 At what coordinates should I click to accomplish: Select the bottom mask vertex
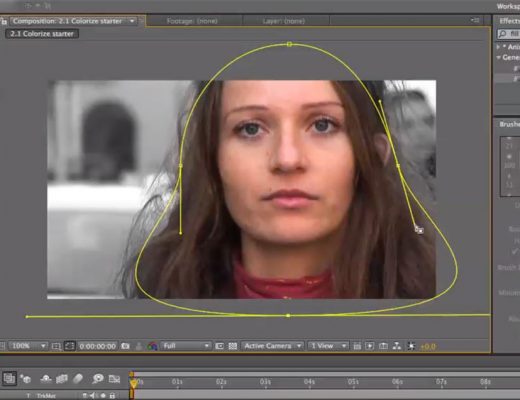[288, 315]
